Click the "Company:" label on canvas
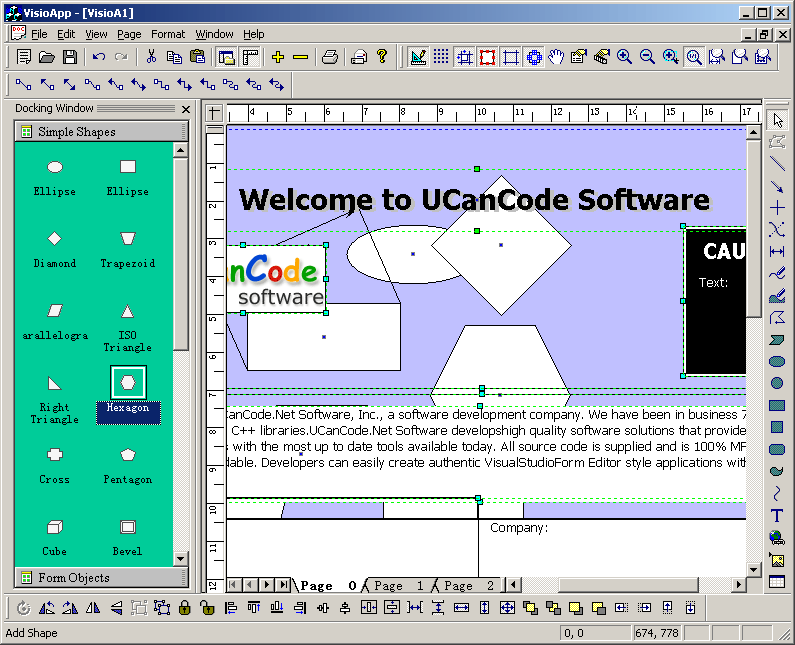The image size is (795, 645). [x=519, y=528]
